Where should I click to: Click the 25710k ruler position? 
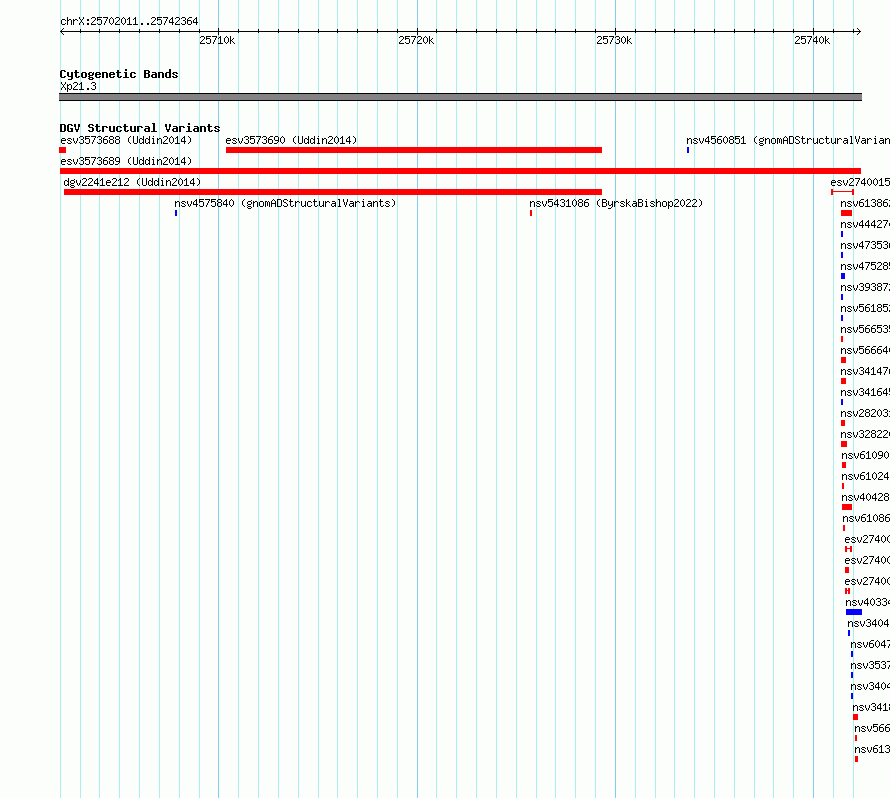click(217, 40)
